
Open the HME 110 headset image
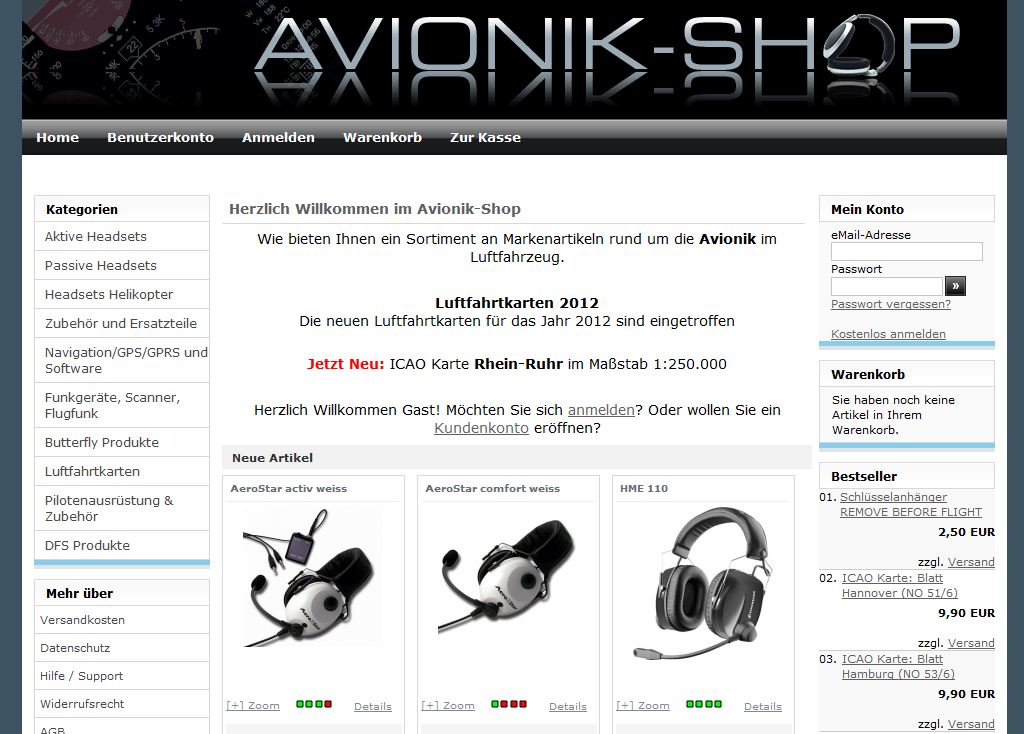tap(703, 584)
